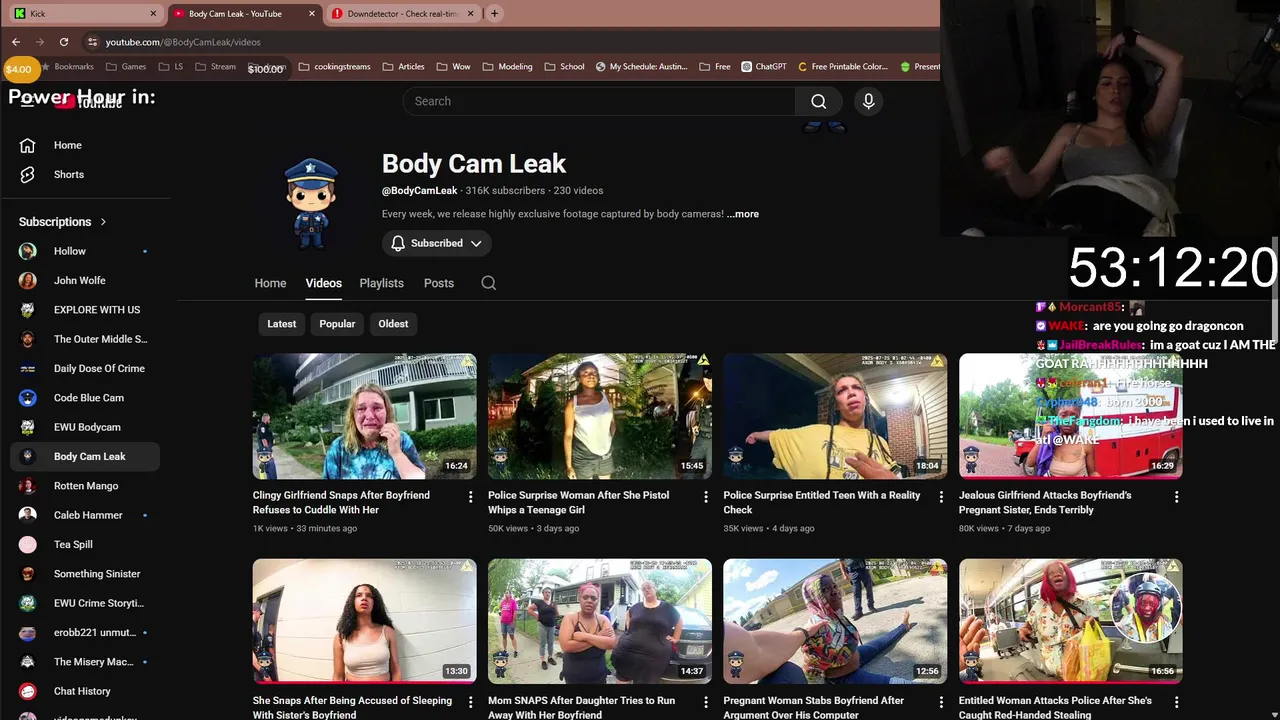Expand channel description with ...more
Screen dimensions: 1280x720
coord(743,214)
